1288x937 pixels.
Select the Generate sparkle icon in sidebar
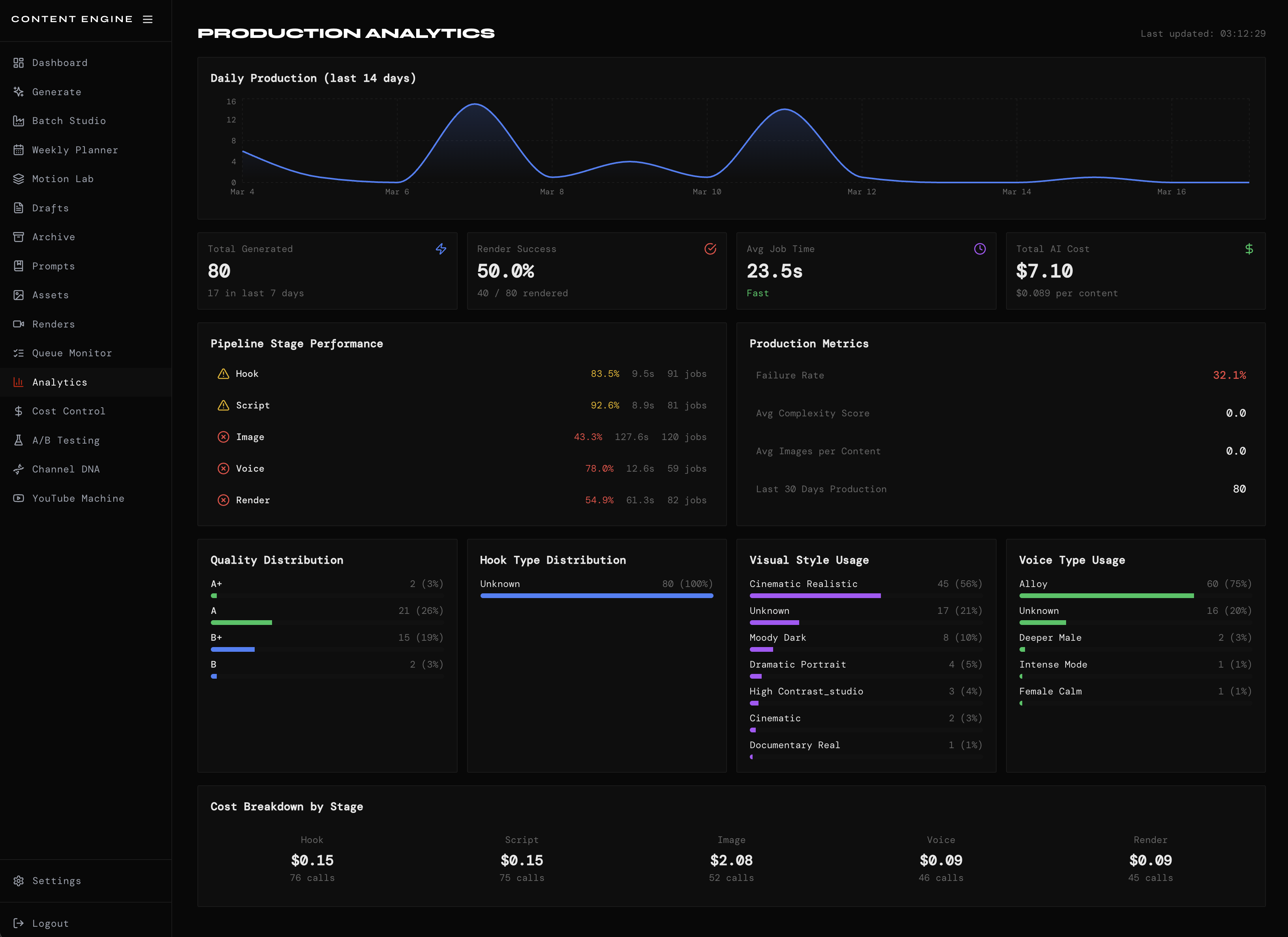[x=18, y=92]
